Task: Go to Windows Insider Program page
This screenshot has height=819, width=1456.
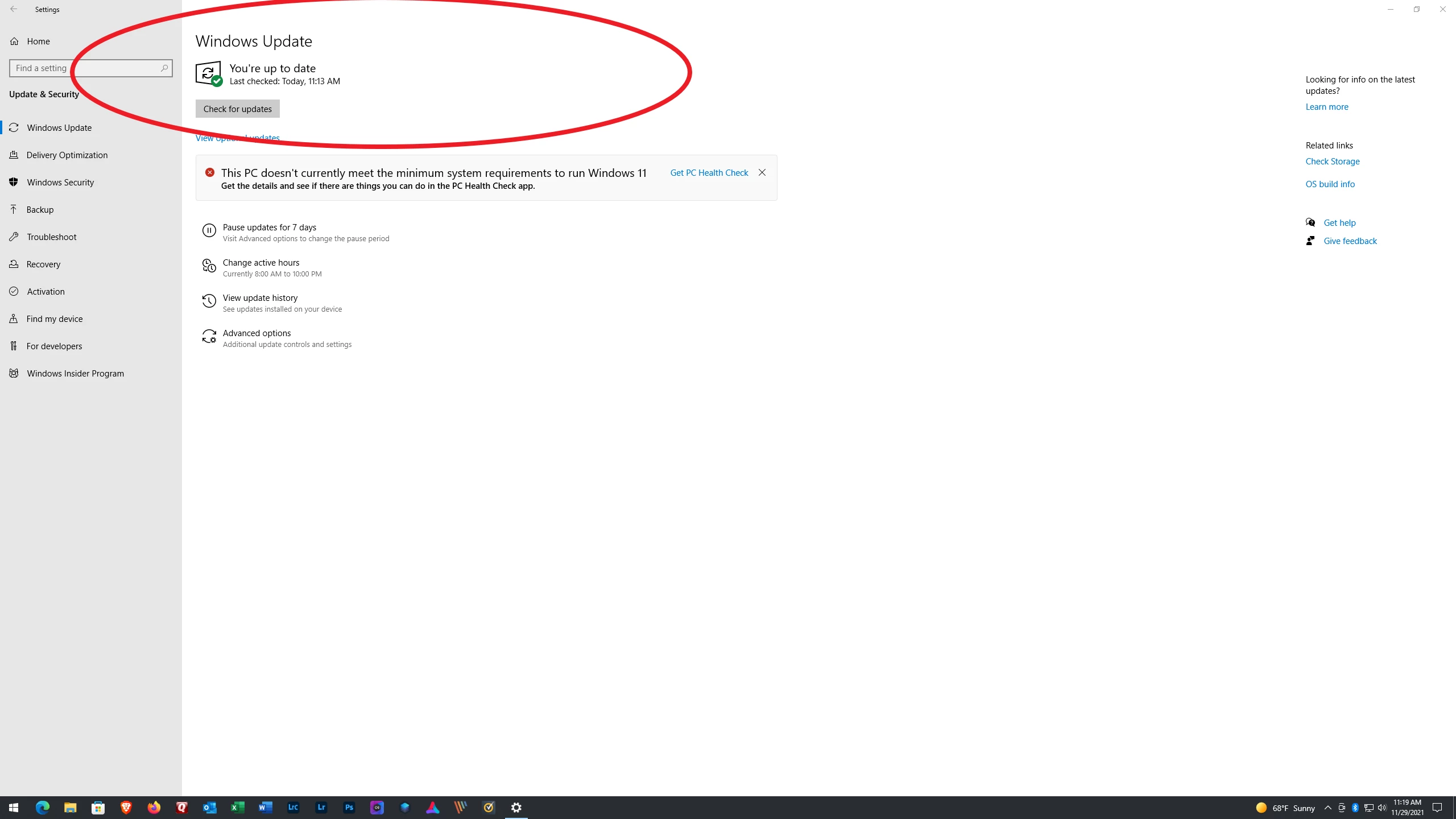Action: click(75, 373)
